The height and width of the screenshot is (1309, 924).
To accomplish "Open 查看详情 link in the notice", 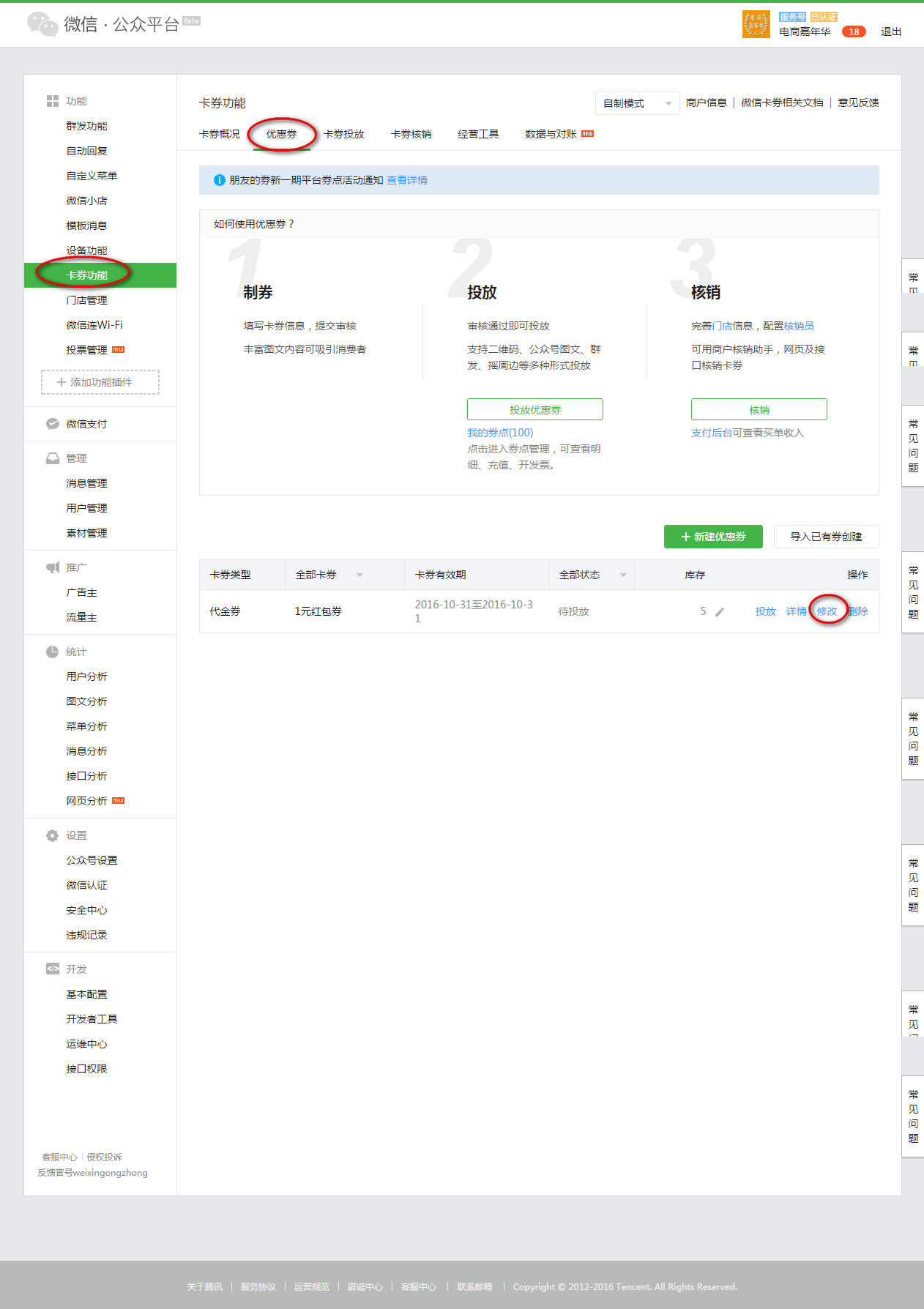I will point(407,180).
